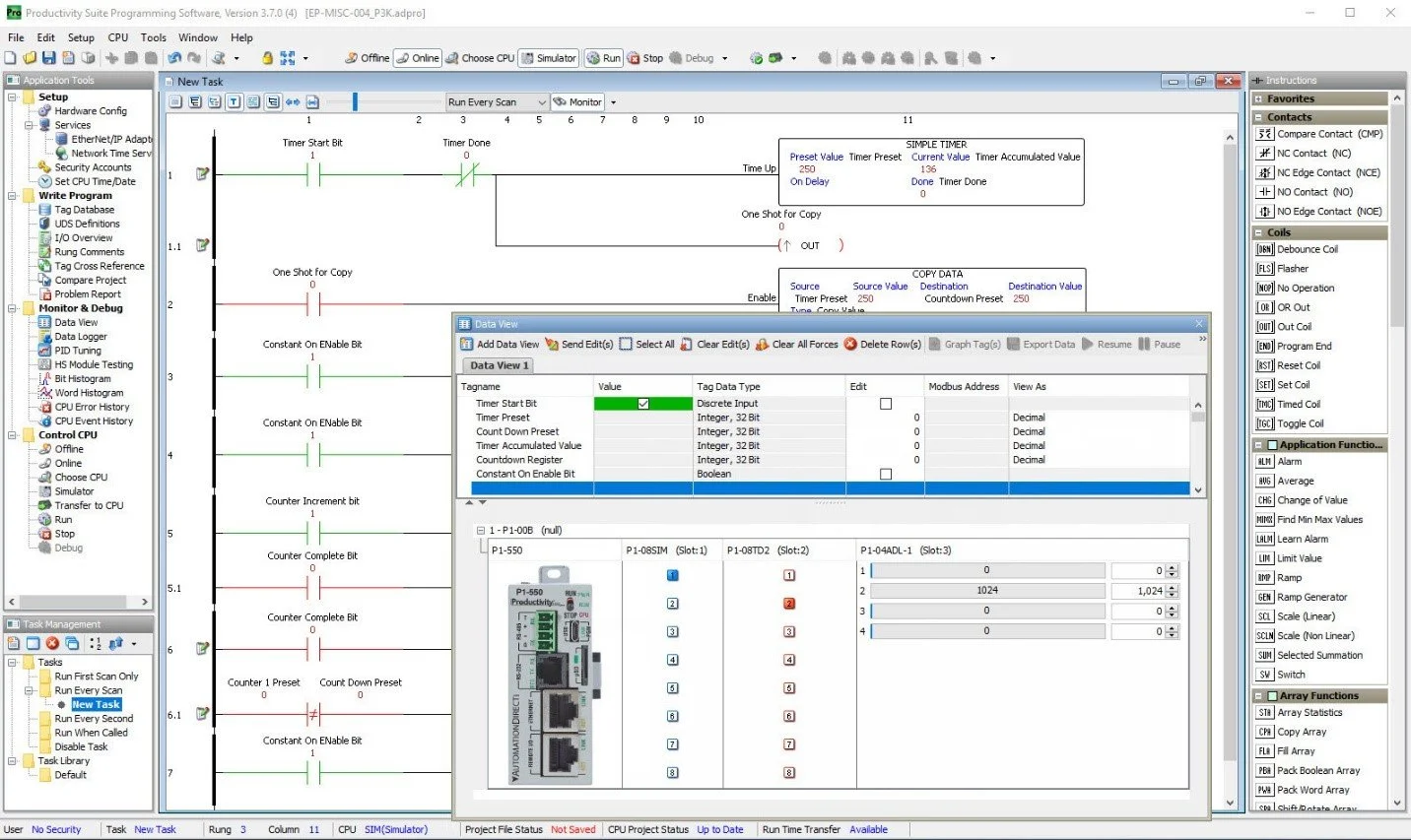Select the Flasher coil instruction
This screenshot has height=840, width=1411.
coord(1282,269)
